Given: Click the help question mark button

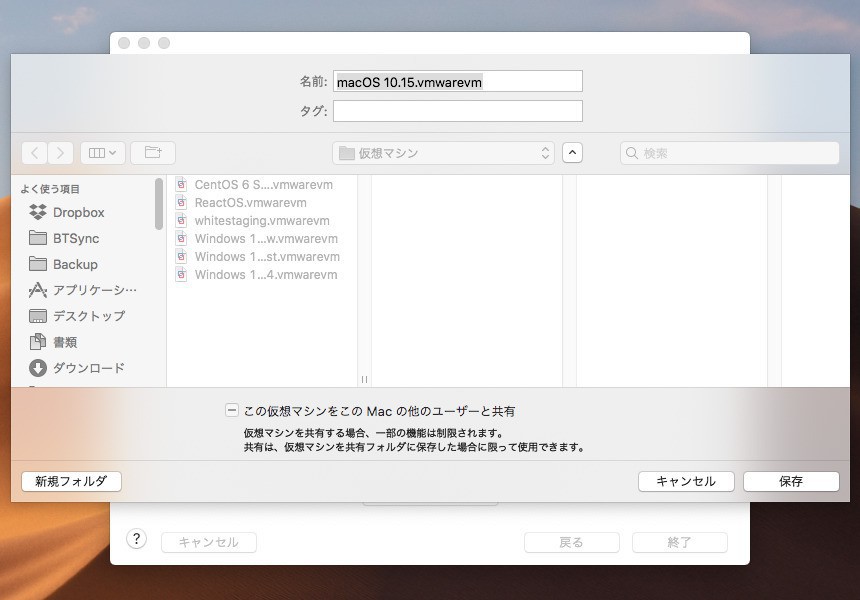Looking at the screenshot, I should point(137,539).
